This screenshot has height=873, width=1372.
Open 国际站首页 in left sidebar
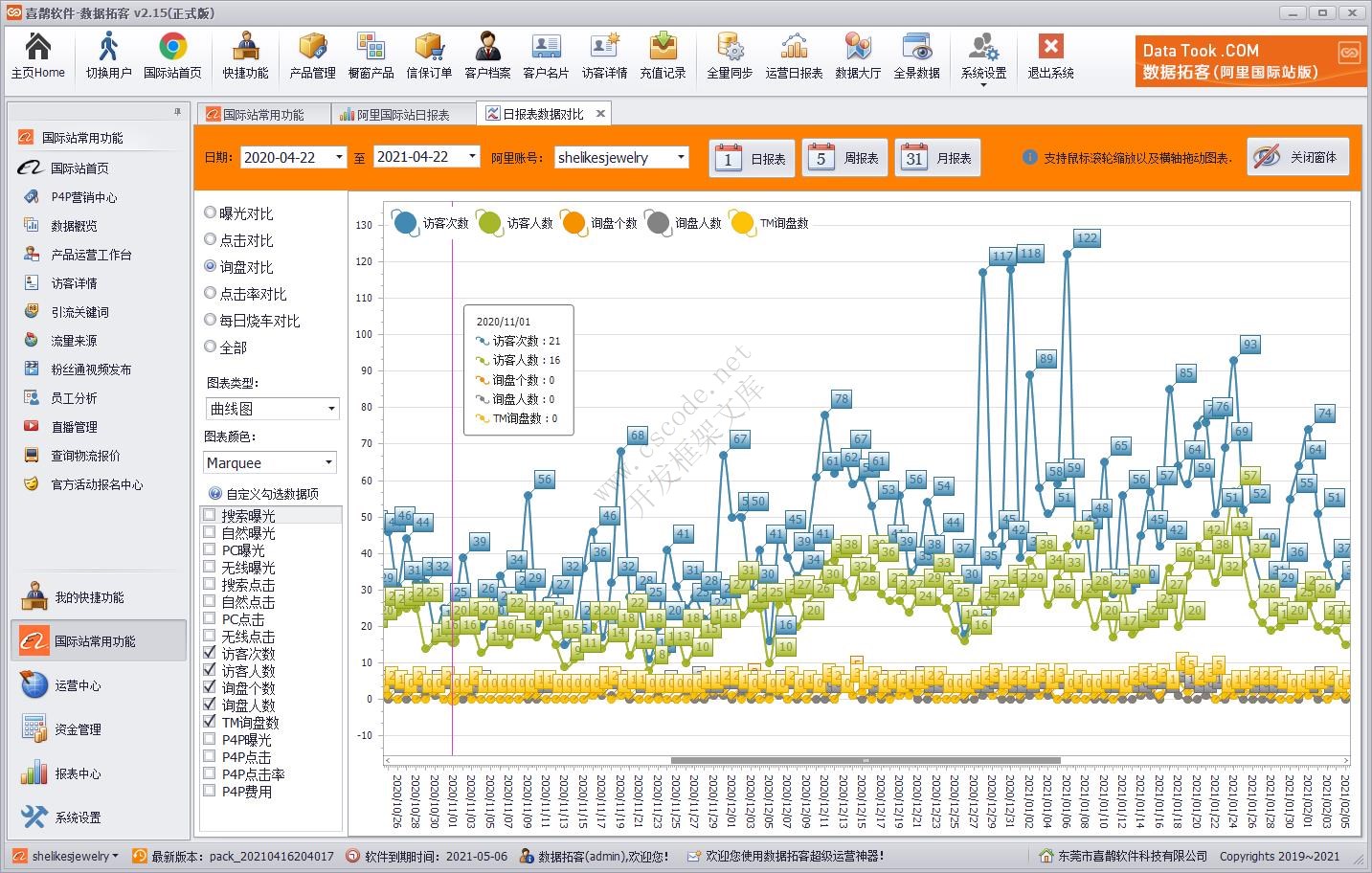pos(79,168)
